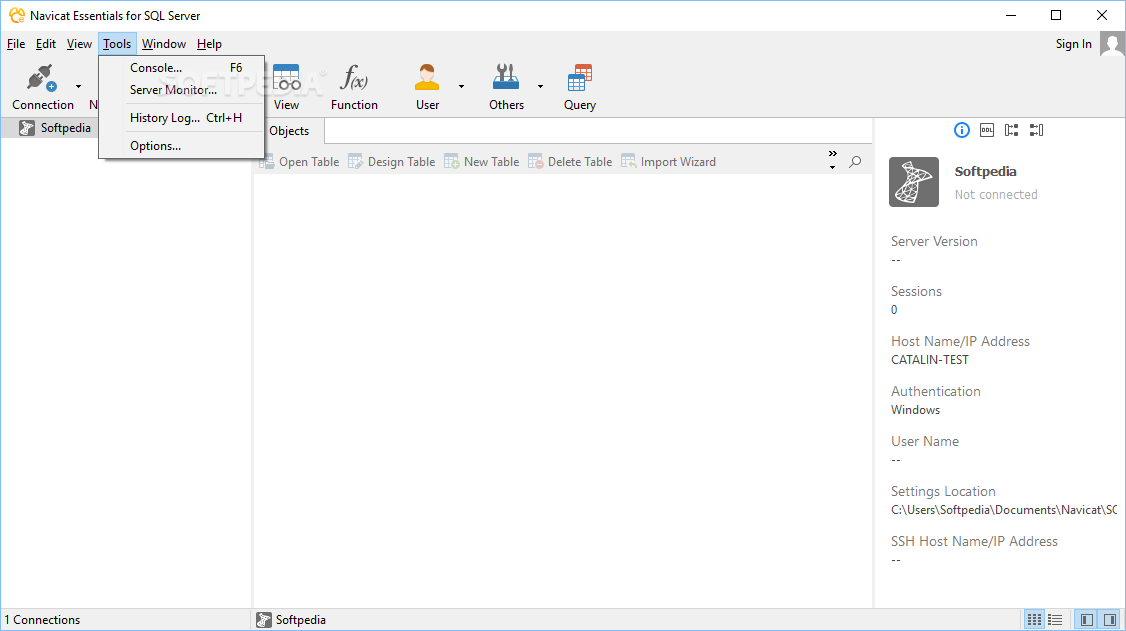Click the Open Table button

(x=299, y=162)
